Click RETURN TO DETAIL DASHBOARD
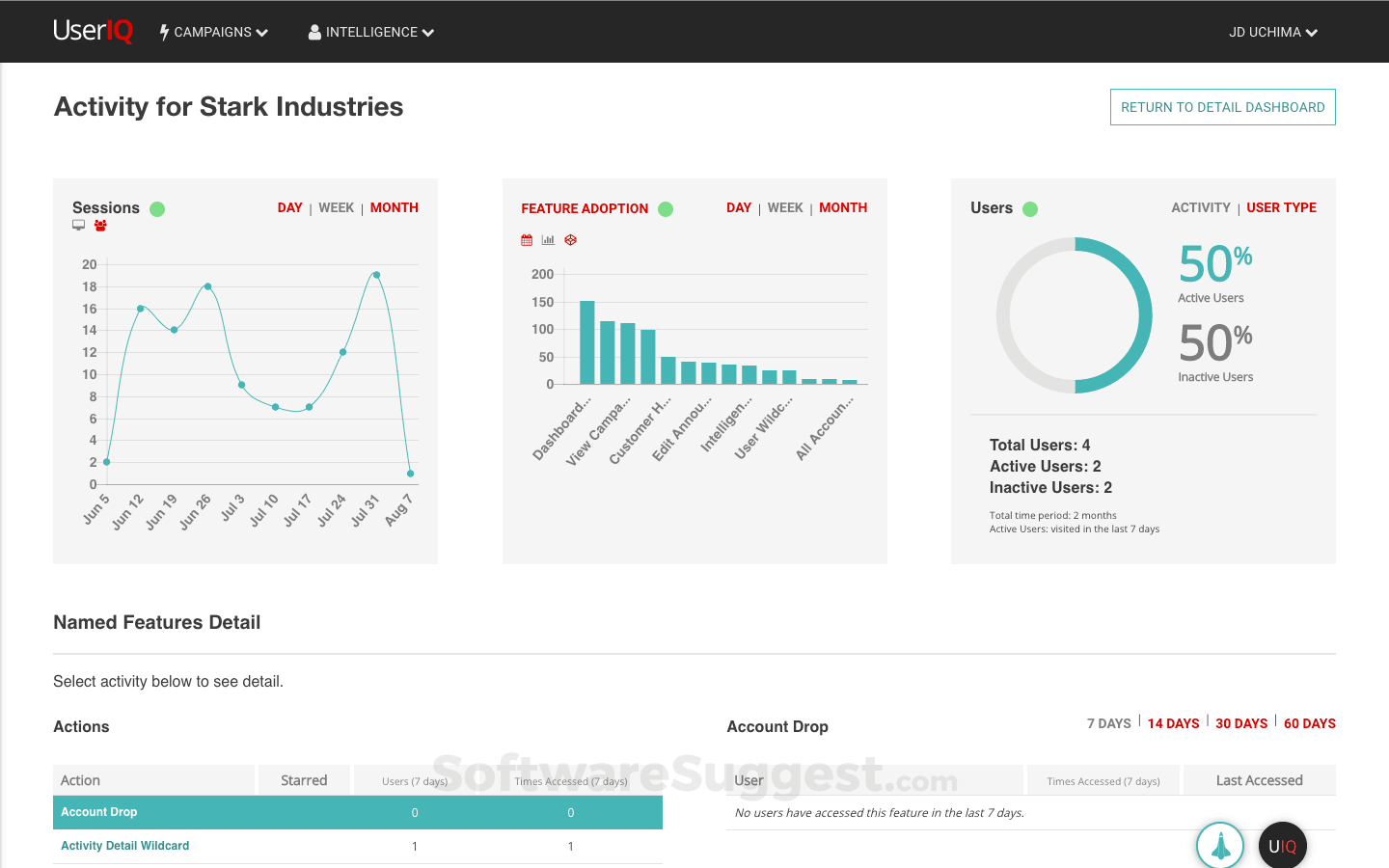Viewport: 1389px width, 868px height. click(x=1222, y=107)
